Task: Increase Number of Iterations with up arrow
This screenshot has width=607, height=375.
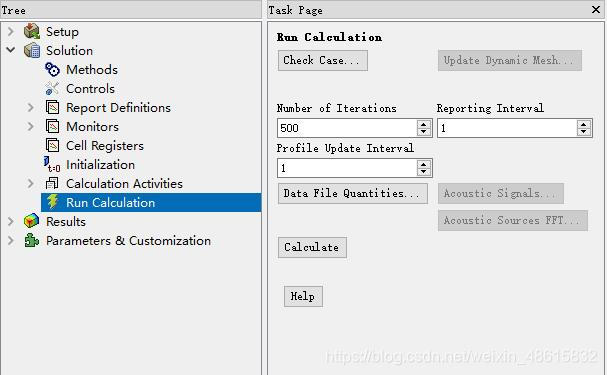Action: pos(424,124)
